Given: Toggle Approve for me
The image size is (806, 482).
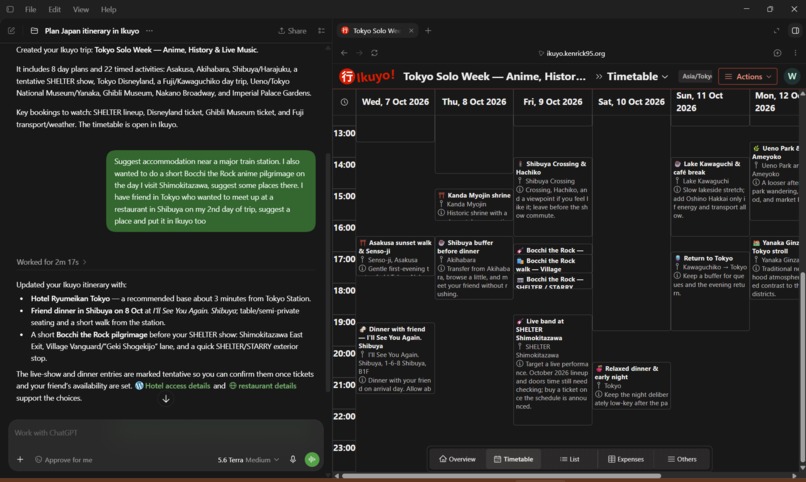Looking at the screenshot, I should click(63, 459).
